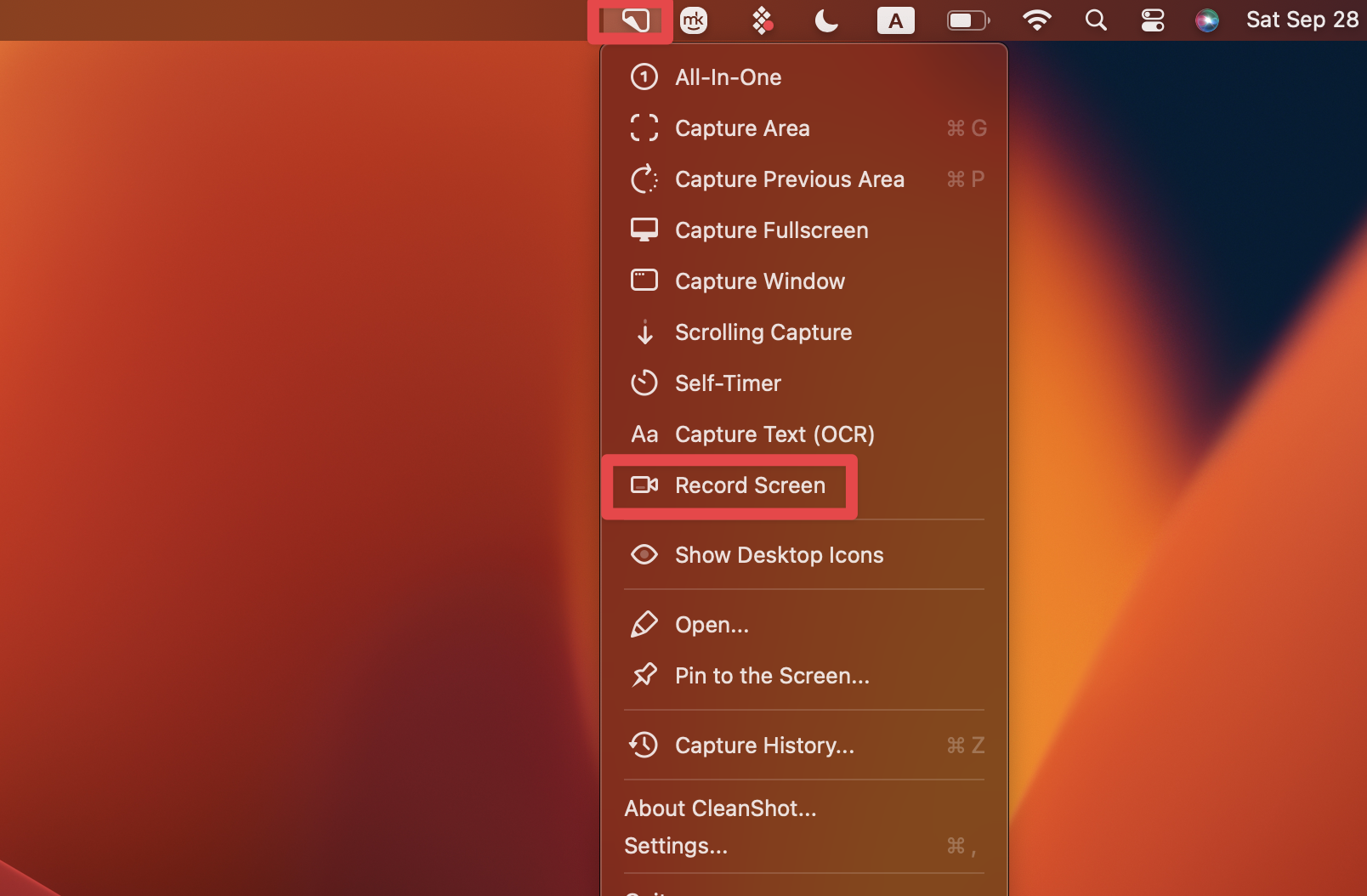Enable Focus mode via the moon icon
The image size is (1367, 896).
825,20
